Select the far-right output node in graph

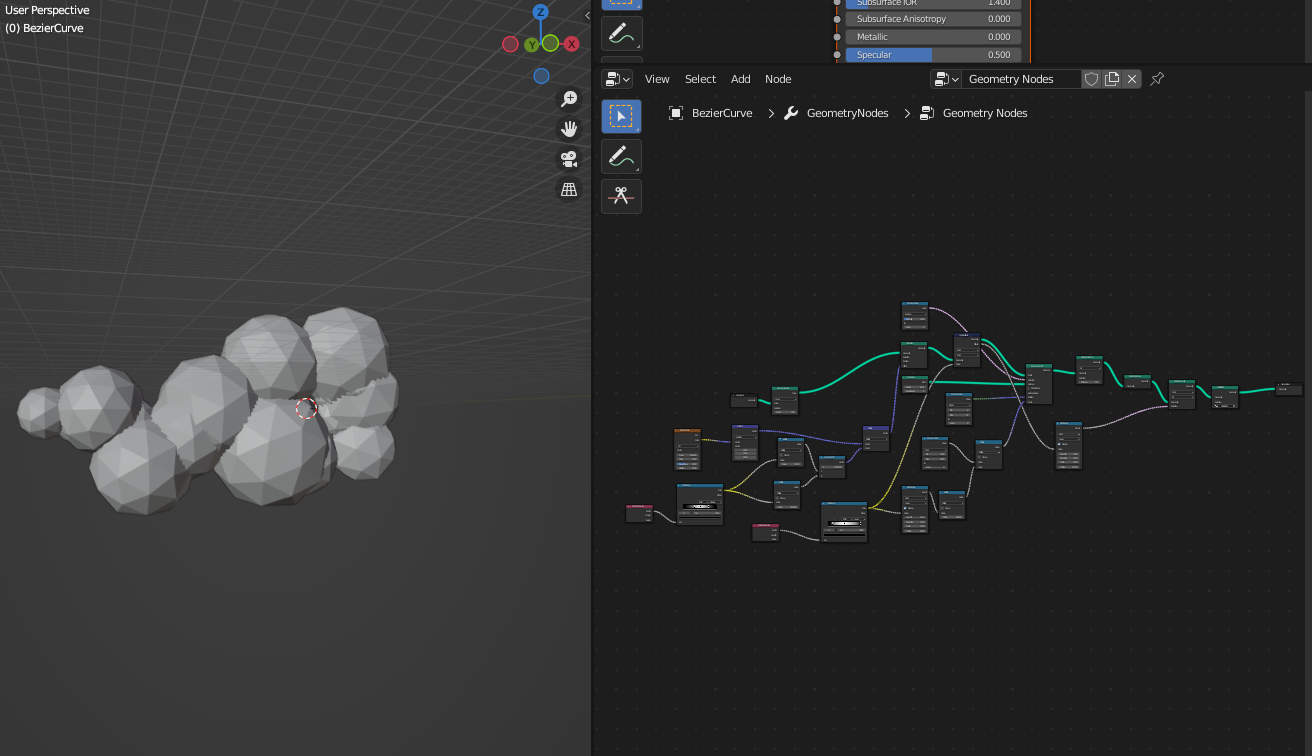point(1289,388)
